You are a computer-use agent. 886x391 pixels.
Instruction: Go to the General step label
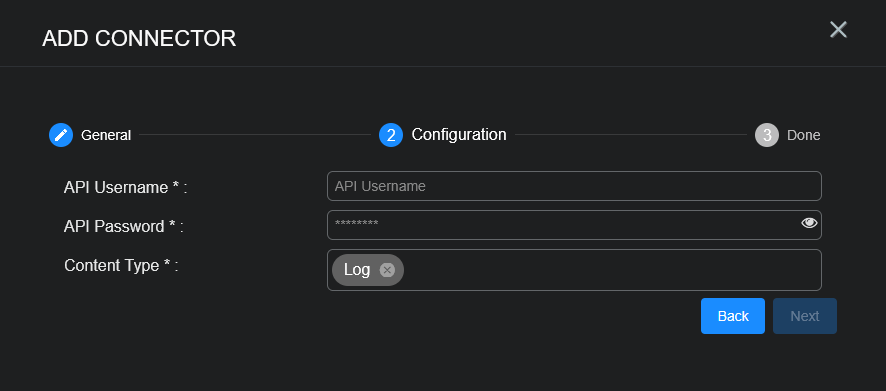(x=106, y=136)
